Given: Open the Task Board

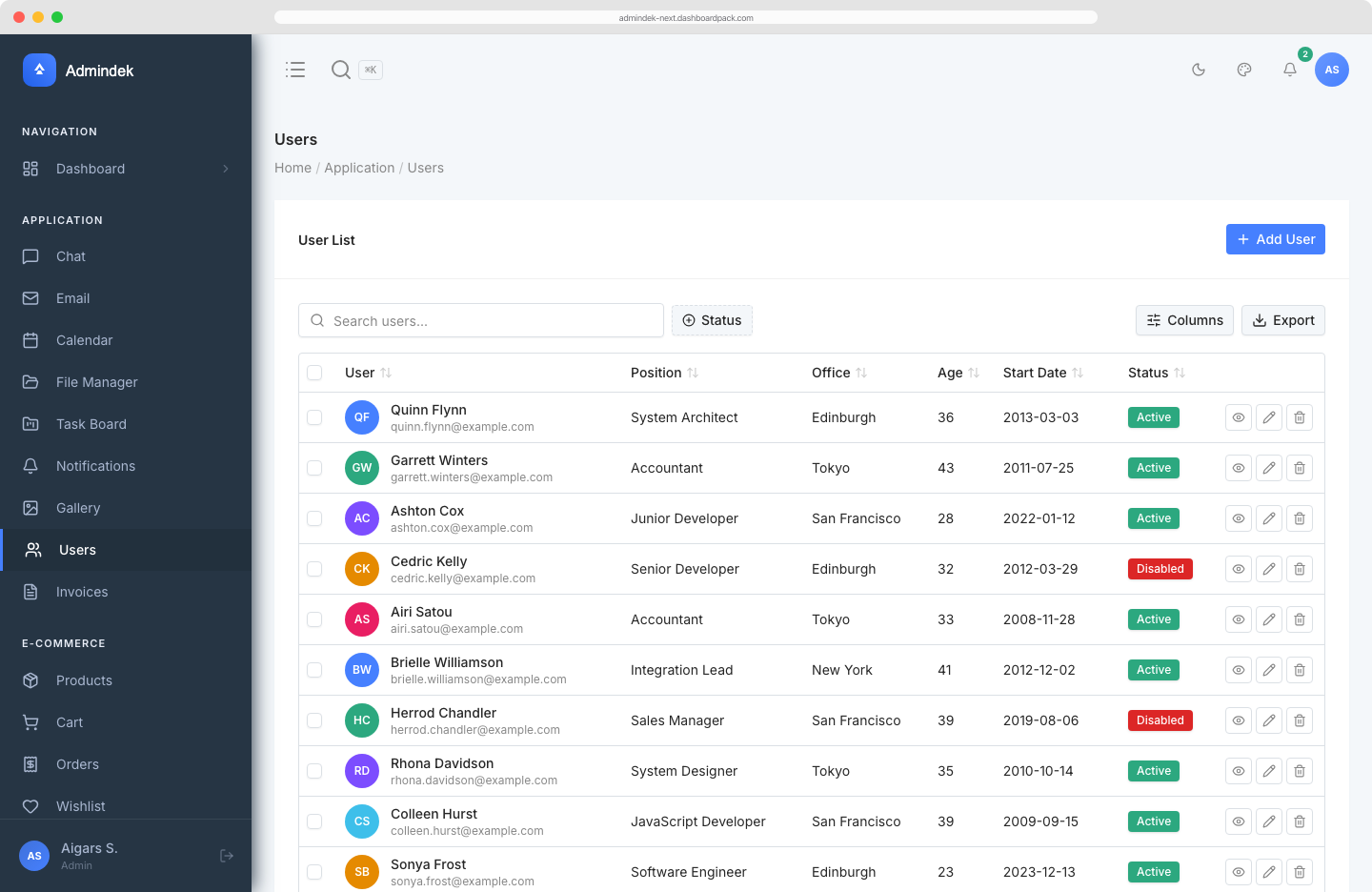Looking at the screenshot, I should (91, 424).
